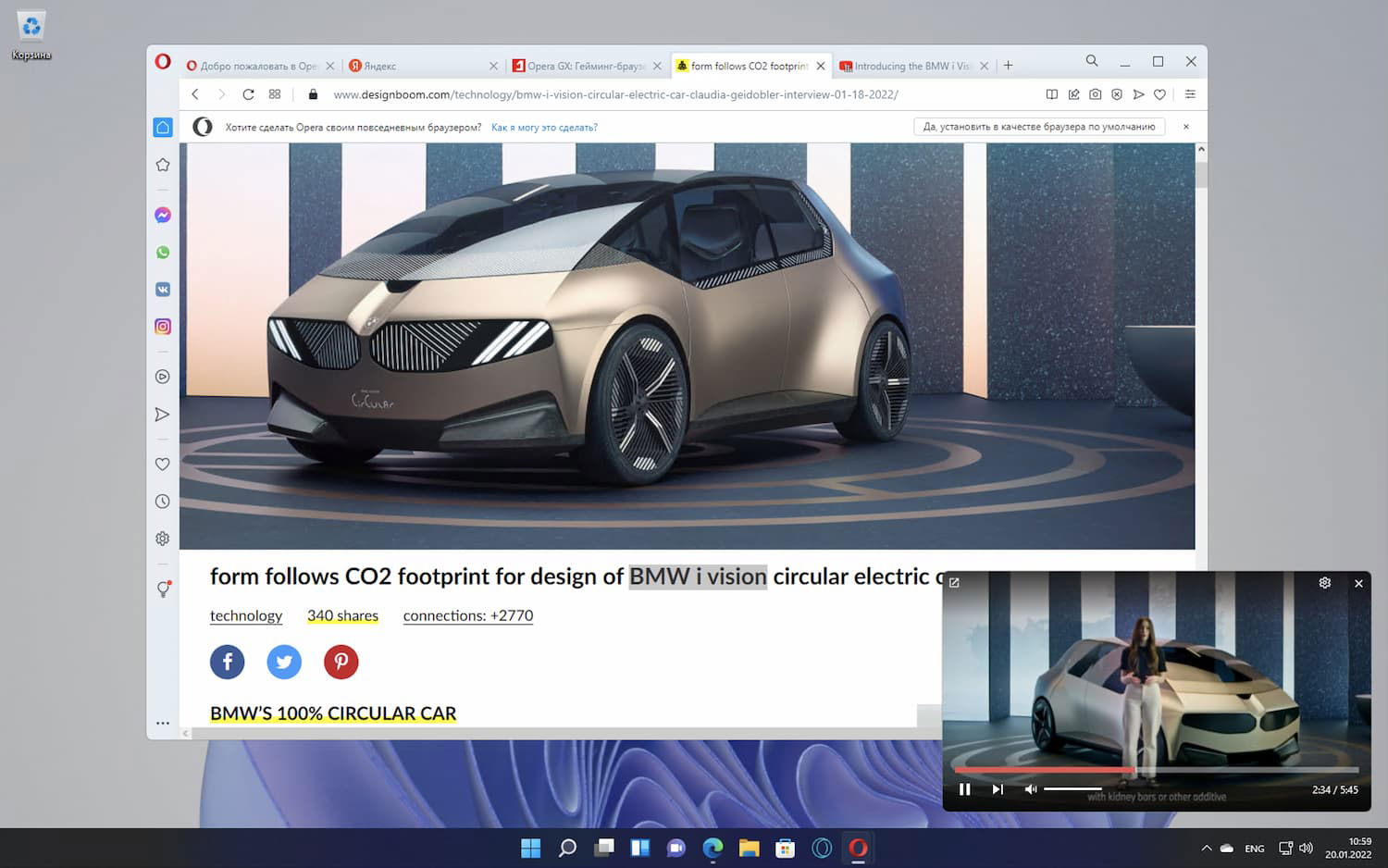Click the sidebar lightbulb tips icon
Screen dimensions: 1388x868
pyautogui.click(x=164, y=589)
